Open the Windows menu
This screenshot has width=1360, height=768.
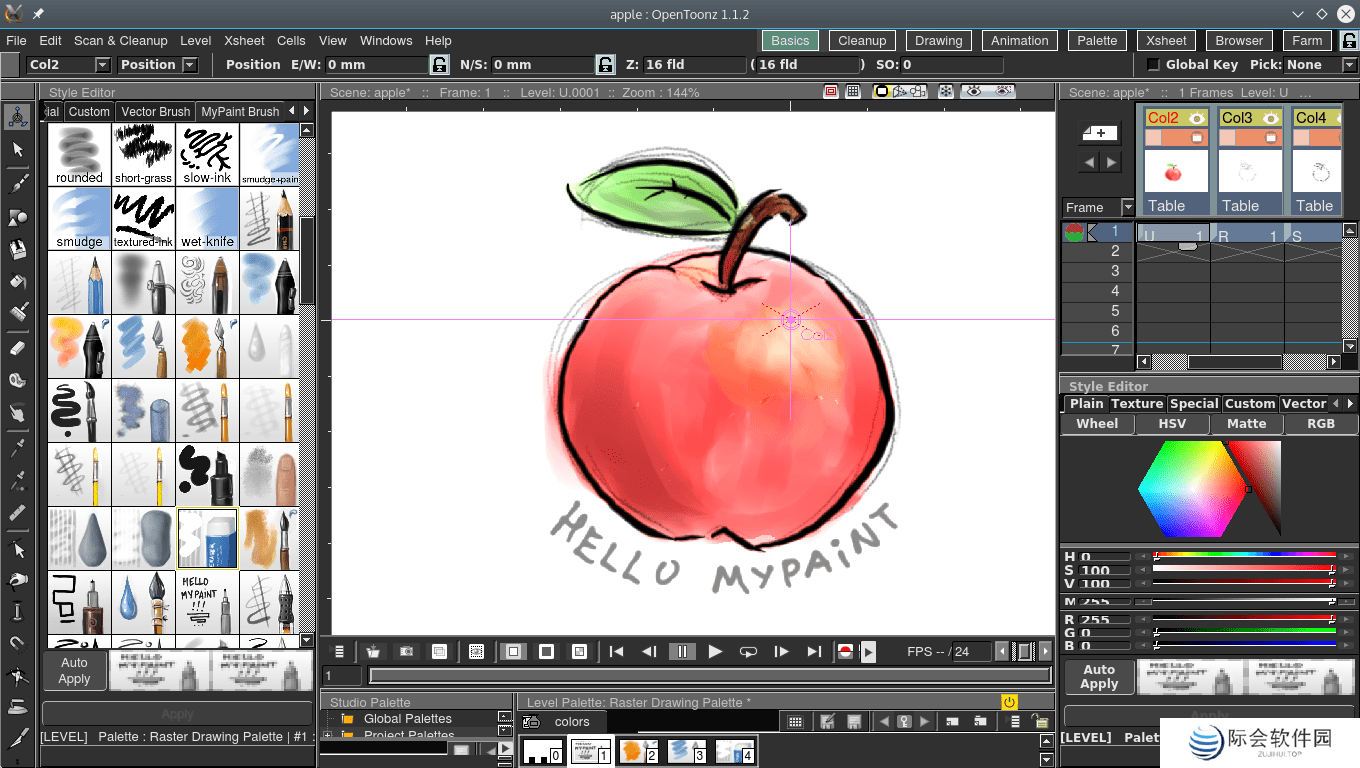pos(386,41)
